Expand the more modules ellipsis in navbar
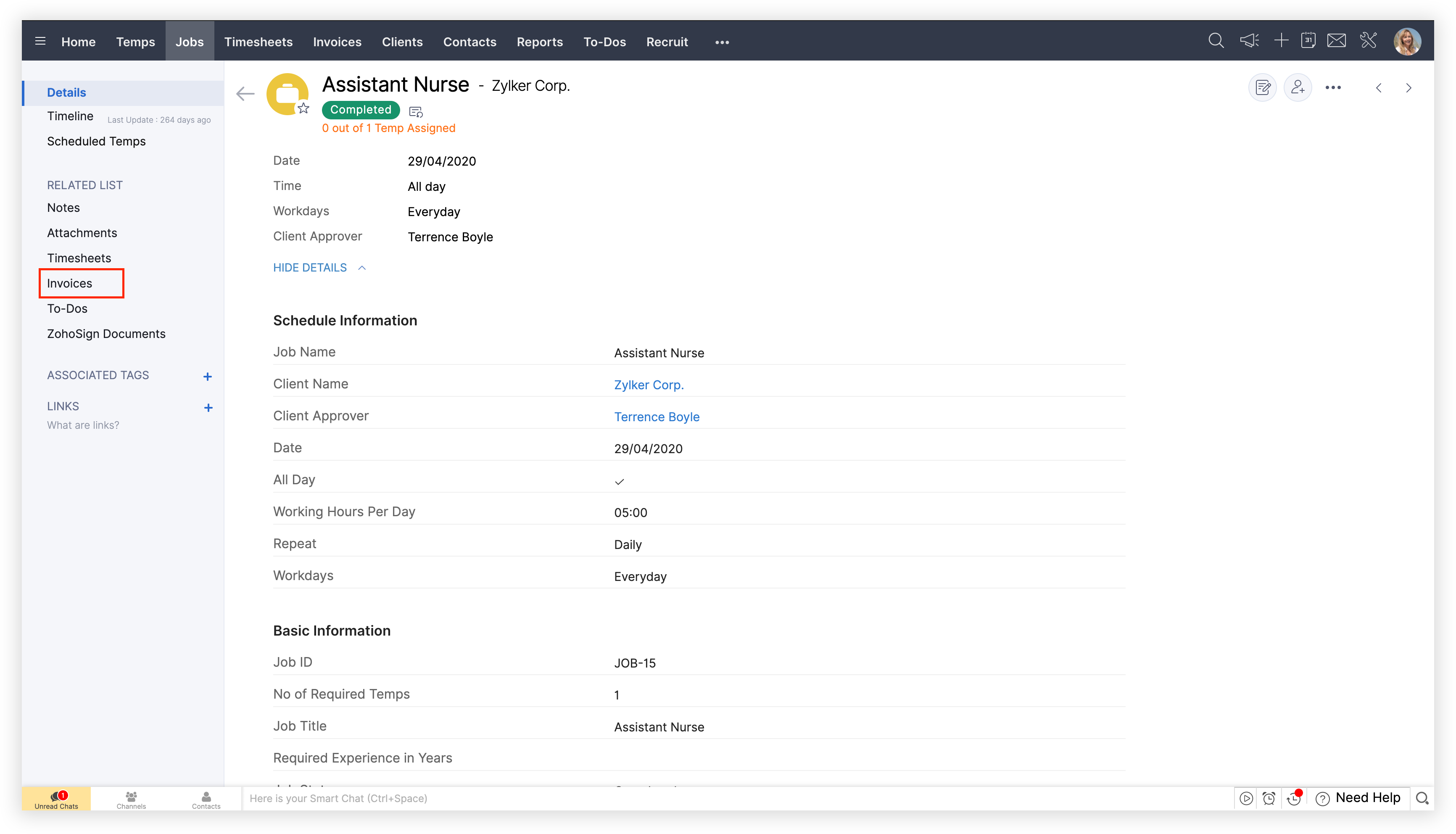Screen dimensions: 1456x834 [722, 42]
